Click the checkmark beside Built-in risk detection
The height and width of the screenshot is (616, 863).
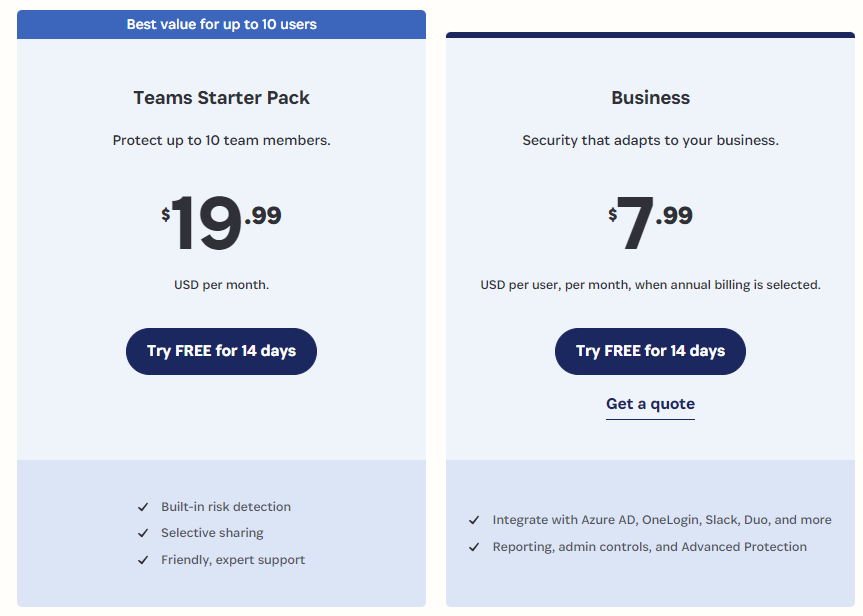click(x=143, y=507)
